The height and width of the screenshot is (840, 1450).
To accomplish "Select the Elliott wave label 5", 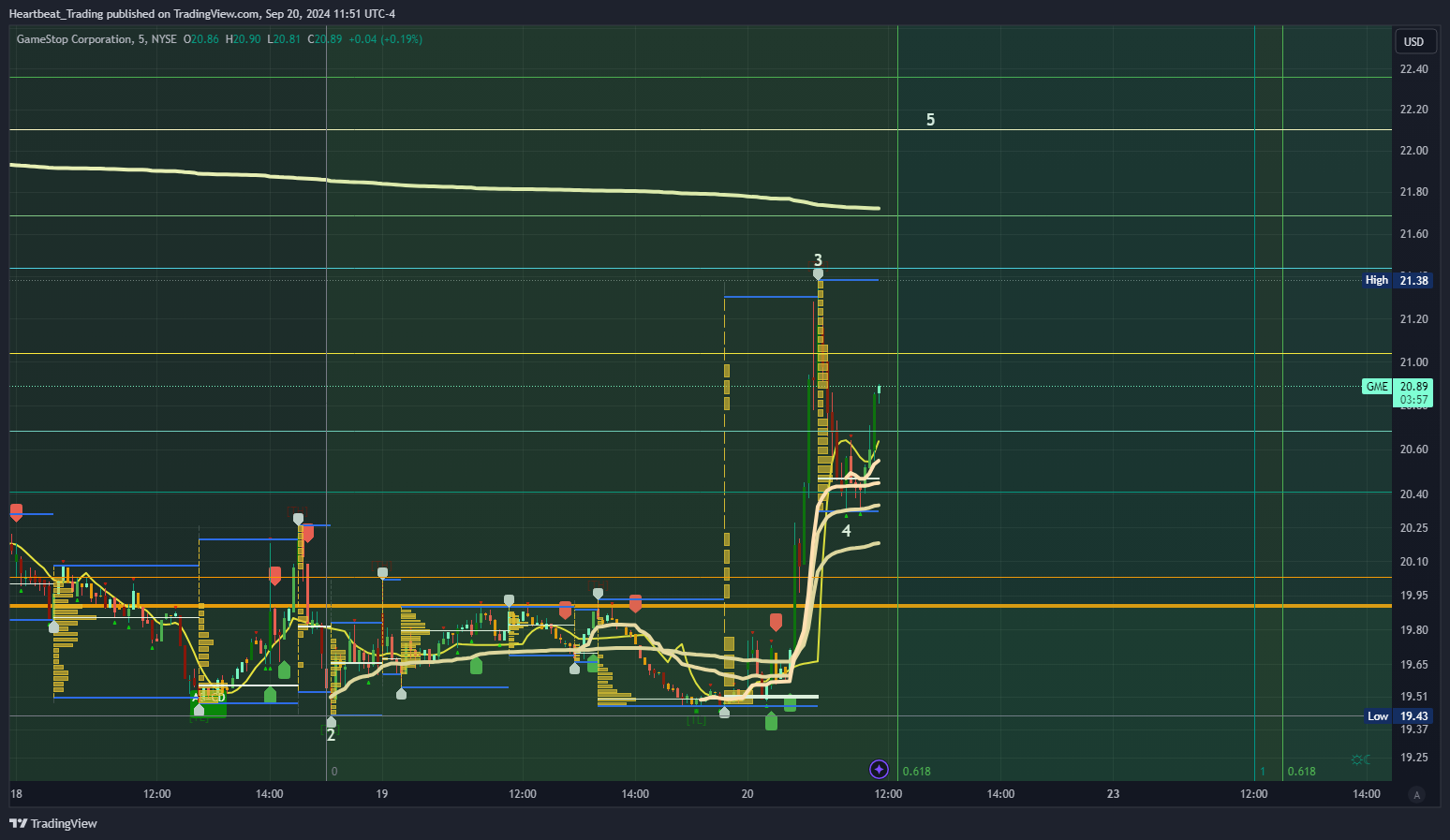I will (x=930, y=120).
